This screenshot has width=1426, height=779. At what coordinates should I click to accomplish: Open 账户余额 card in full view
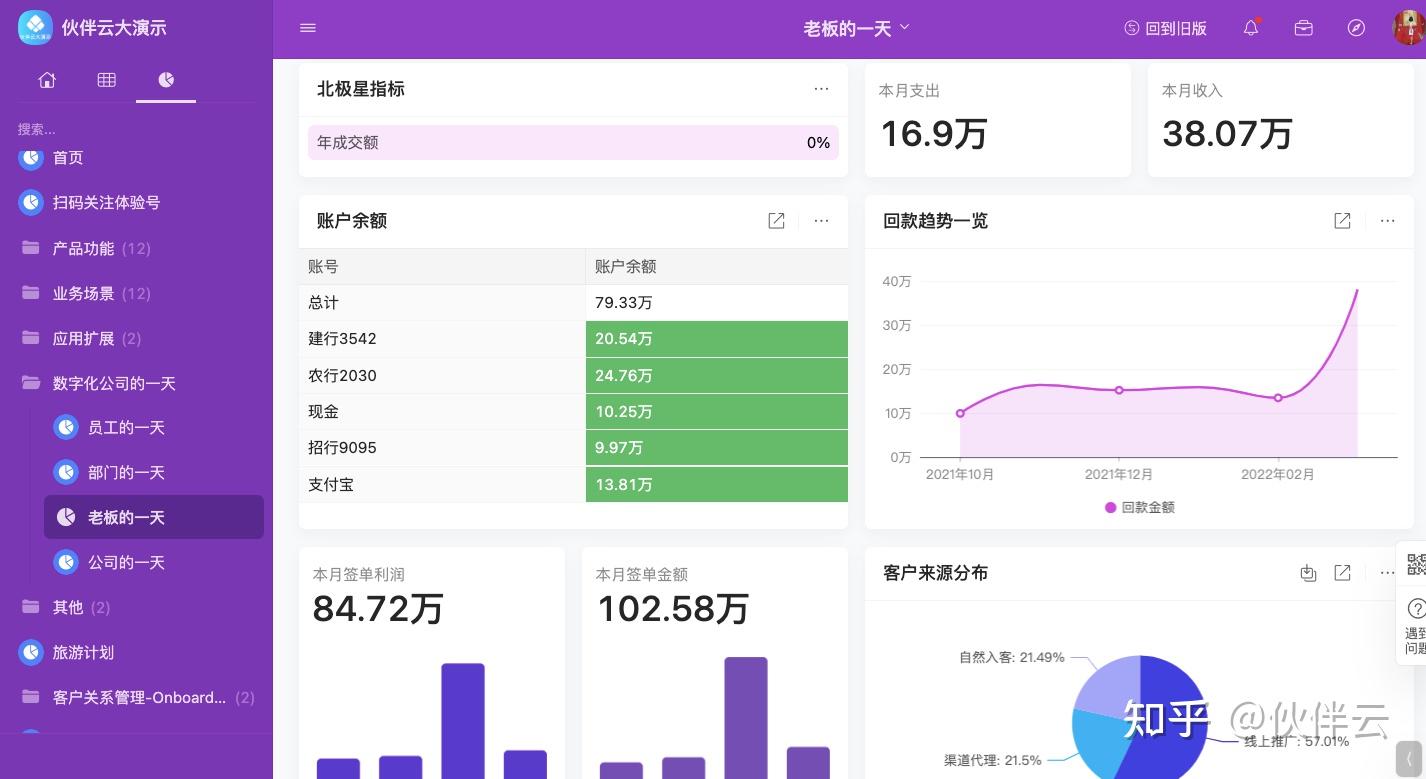776,221
